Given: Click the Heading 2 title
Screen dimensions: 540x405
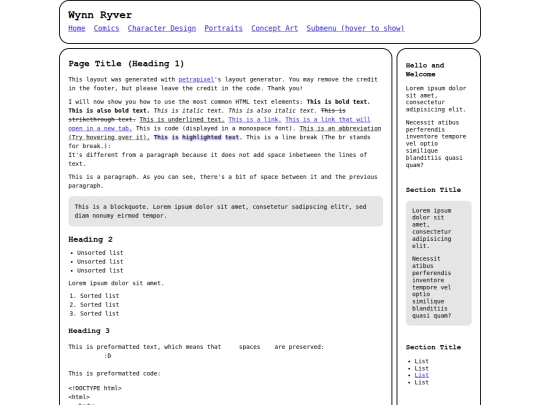Looking at the screenshot, I should [x=90, y=239].
